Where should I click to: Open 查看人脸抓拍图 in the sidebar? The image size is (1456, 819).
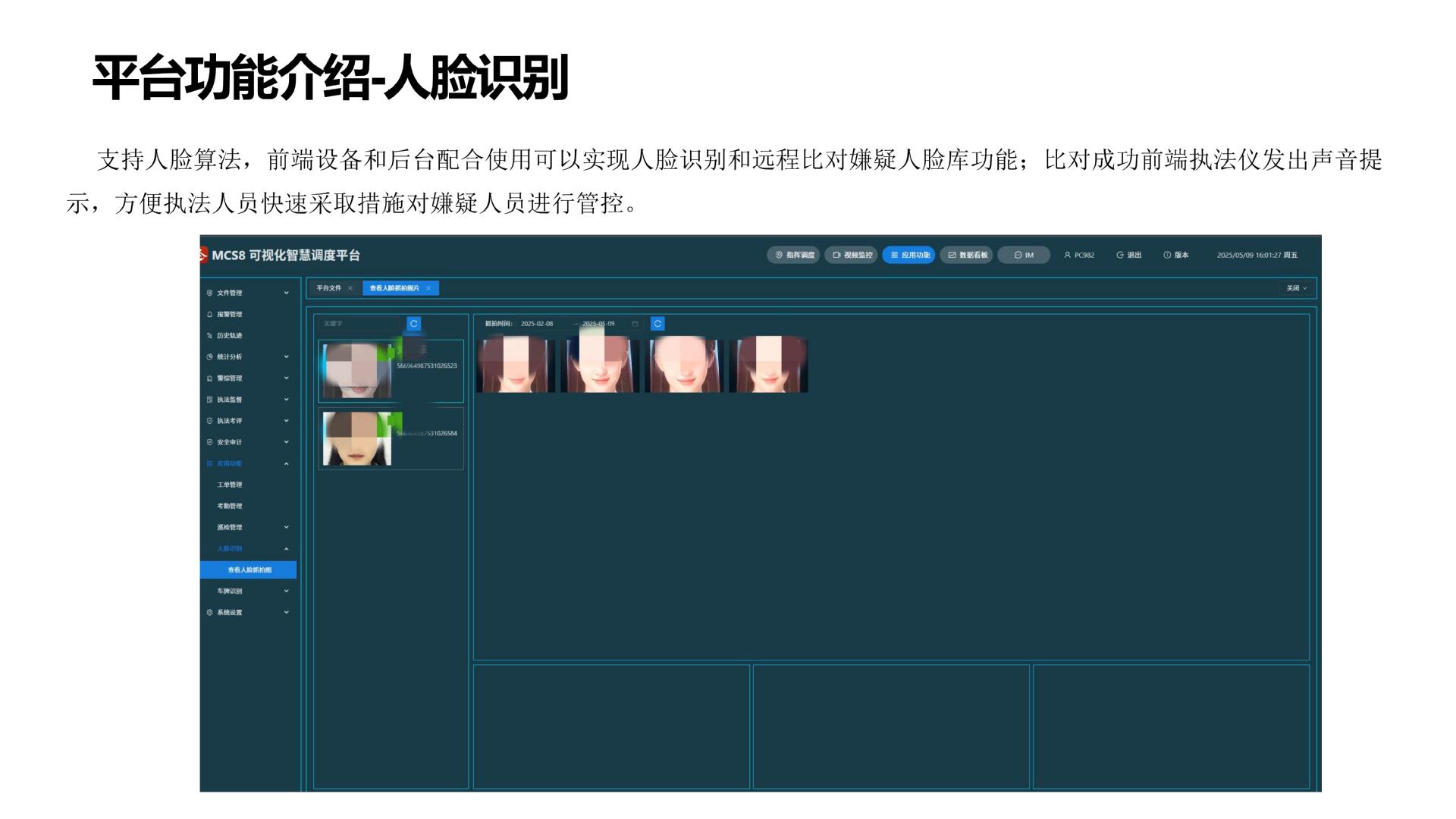coord(250,569)
